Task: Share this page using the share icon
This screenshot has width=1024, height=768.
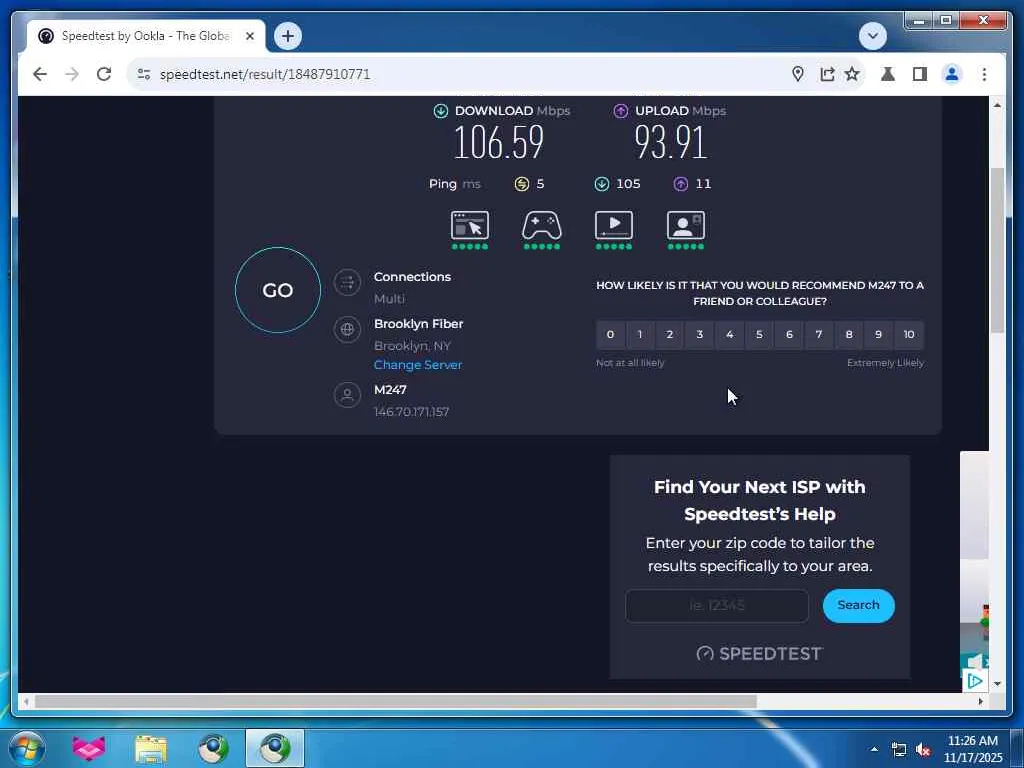Action: coord(827,74)
